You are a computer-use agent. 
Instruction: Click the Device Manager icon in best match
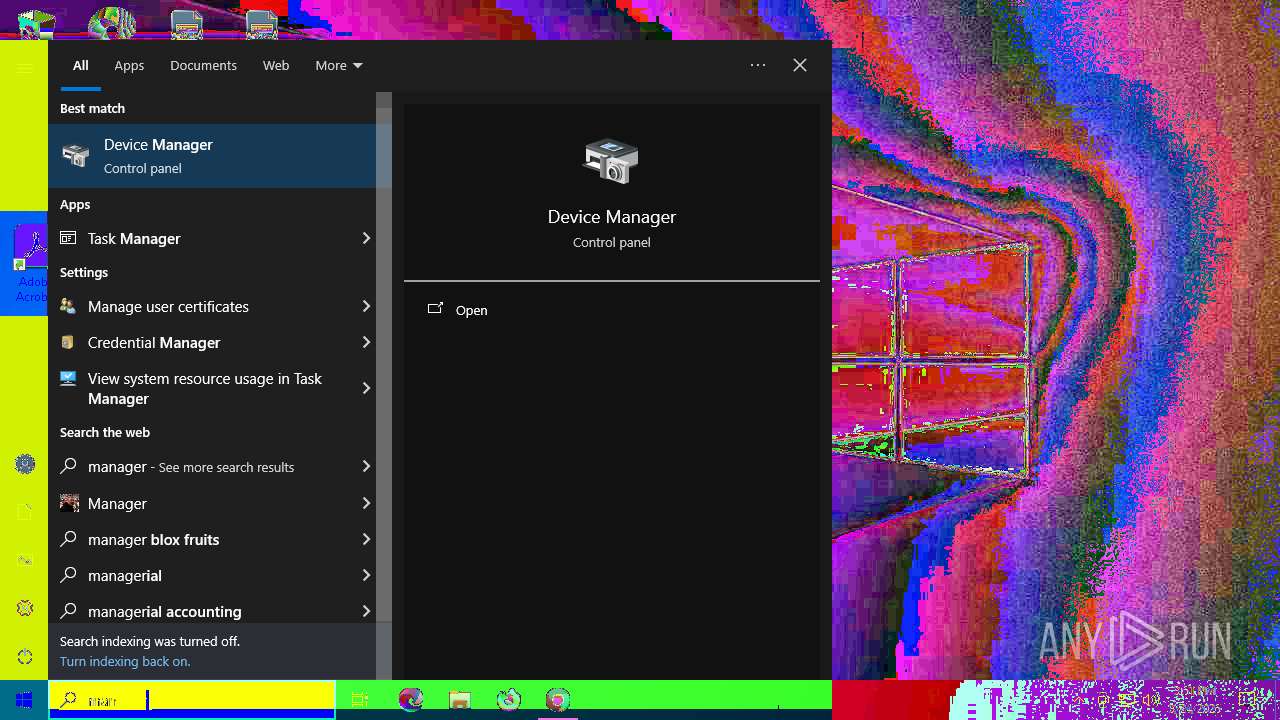coord(75,156)
